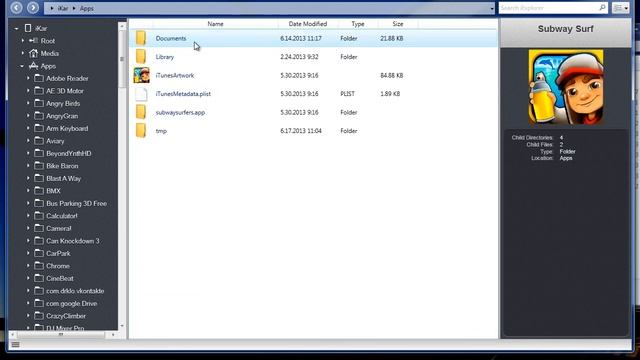Select Blast A Way in the tree
This screenshot has height=360, width=640.
(64, 178)
